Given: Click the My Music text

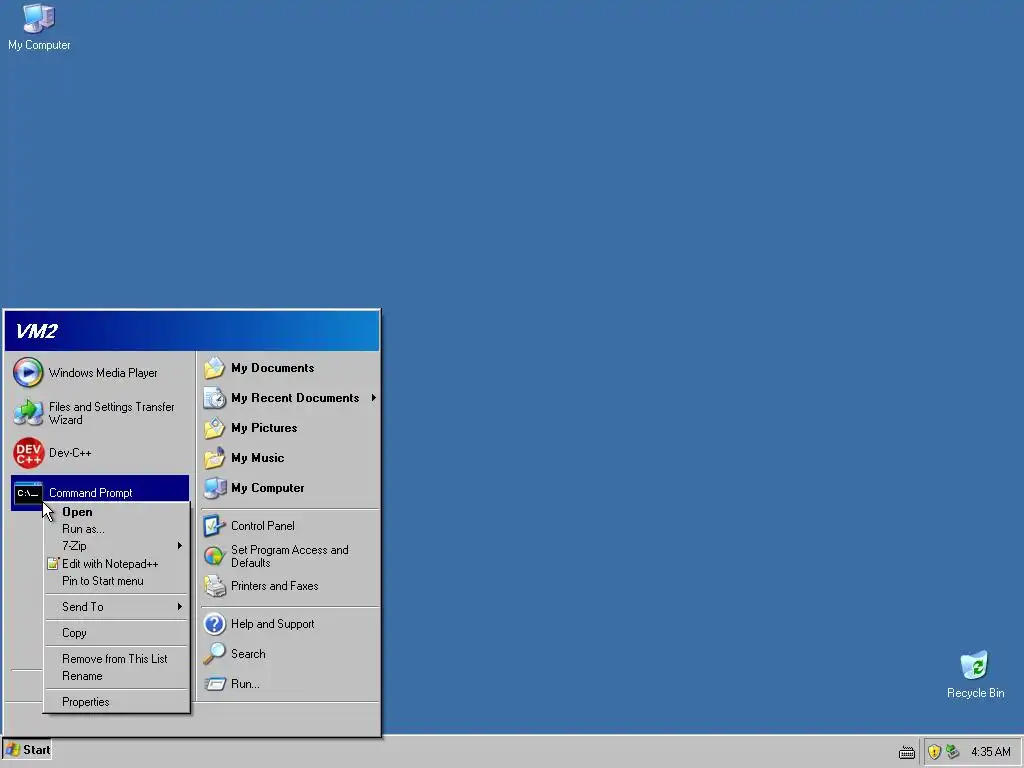Looking at the screenshot, I should [x=257, y=458].
